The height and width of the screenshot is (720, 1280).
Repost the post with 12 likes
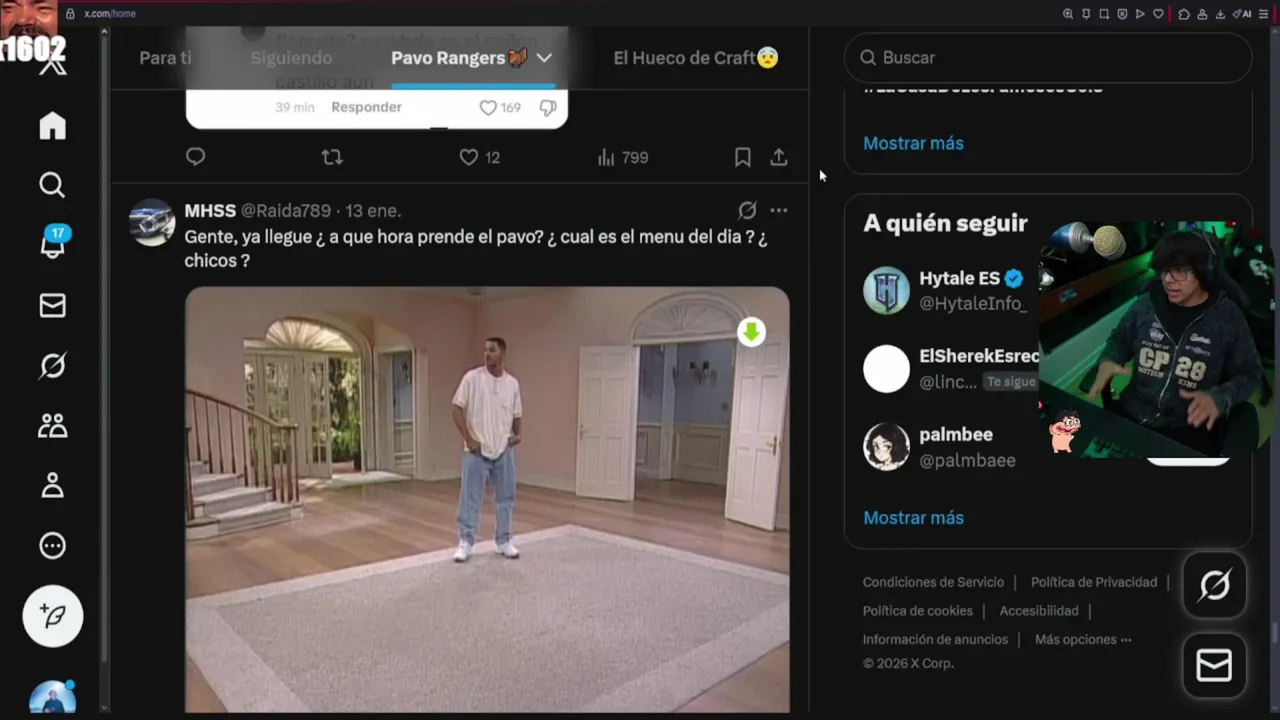pos(332,157)
